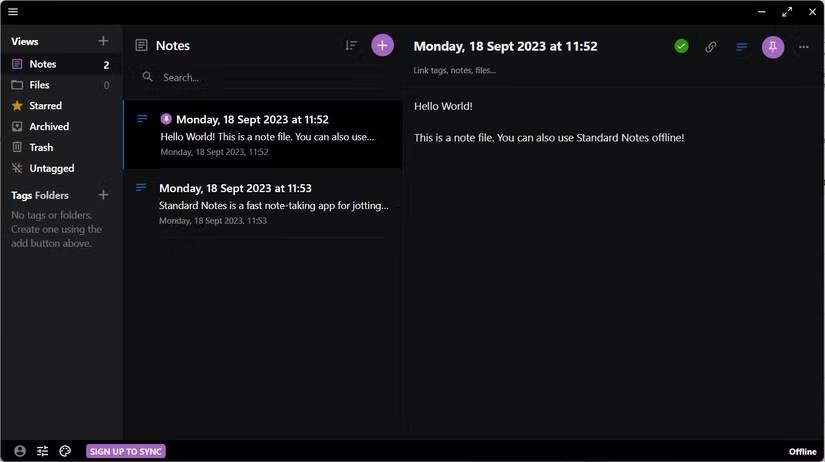Open the Archived view
The image size is (825, 462).
coord(61,127)
